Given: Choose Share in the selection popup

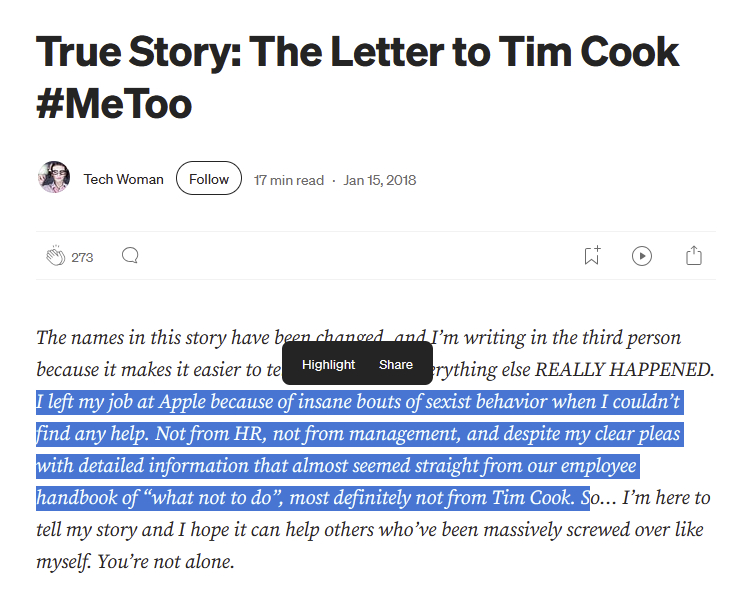Looking at the screenshot, I should coord(396,364).
